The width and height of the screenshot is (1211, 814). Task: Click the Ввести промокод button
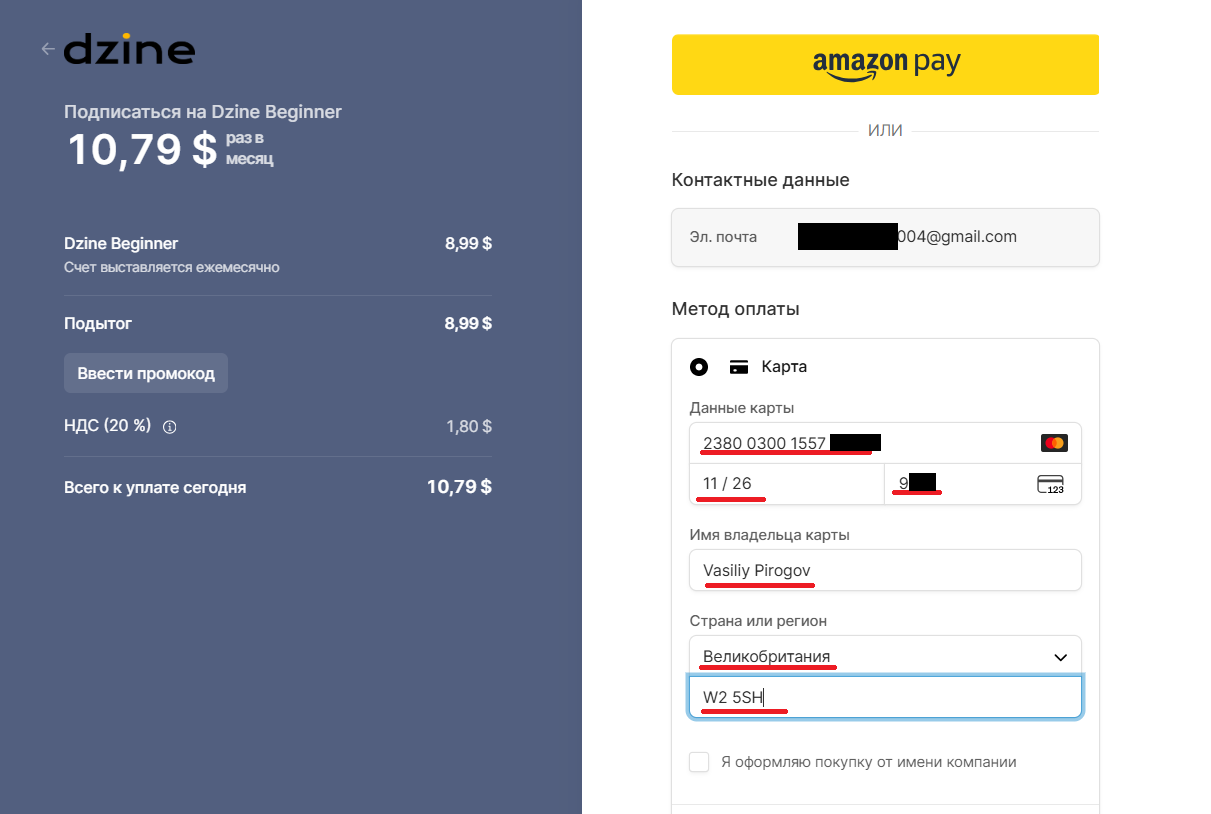pyautogui.click(x=146, y=373)
